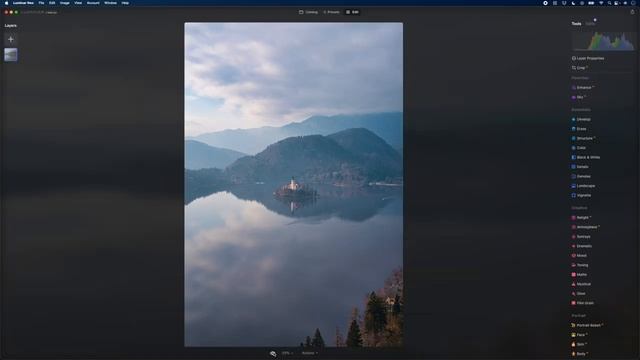Open the Help menu
The height and width of the screenshot is (360, 640).
[125, 3]
